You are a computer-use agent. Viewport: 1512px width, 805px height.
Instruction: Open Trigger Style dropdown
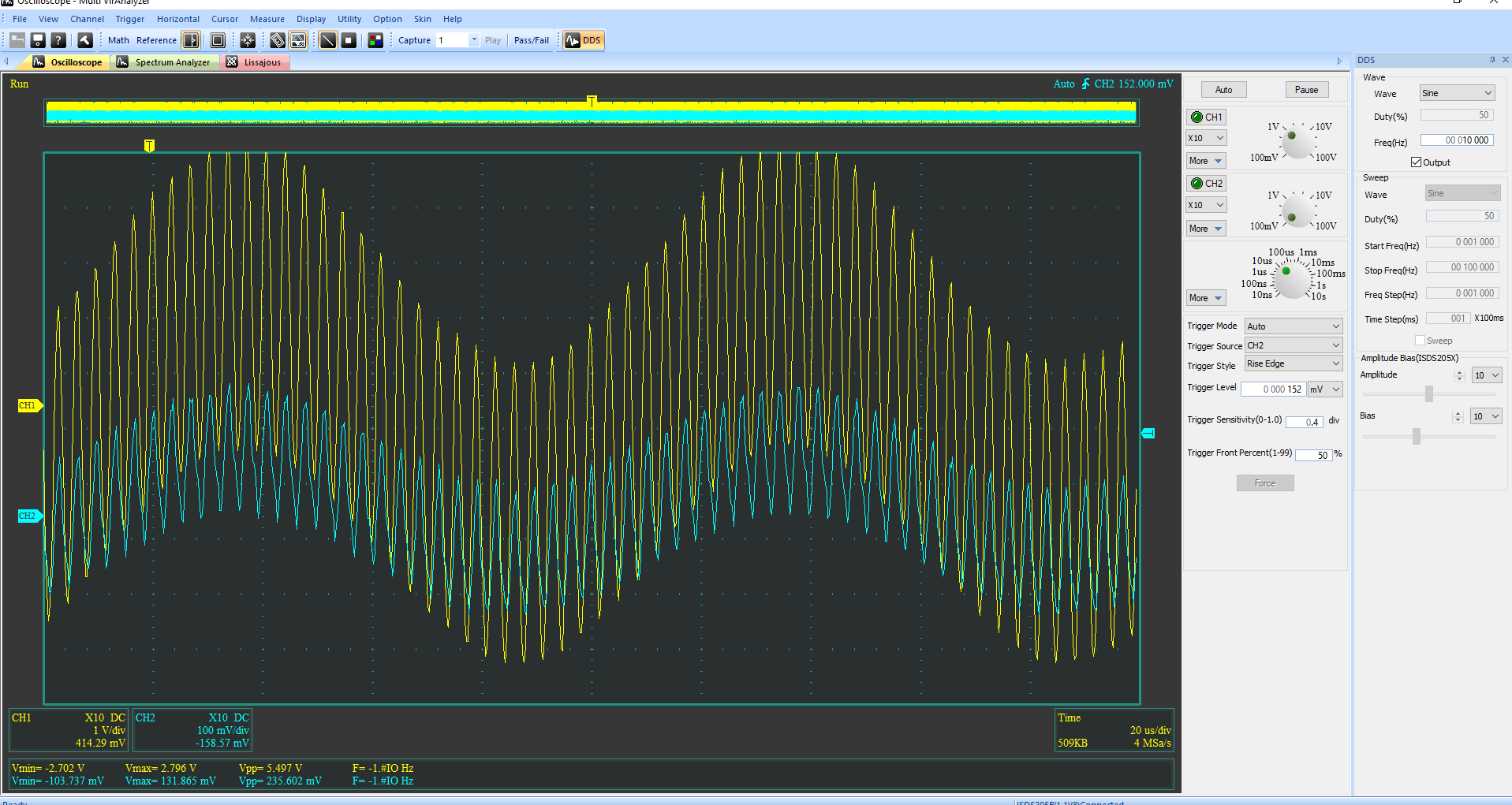coord(1294,363)
